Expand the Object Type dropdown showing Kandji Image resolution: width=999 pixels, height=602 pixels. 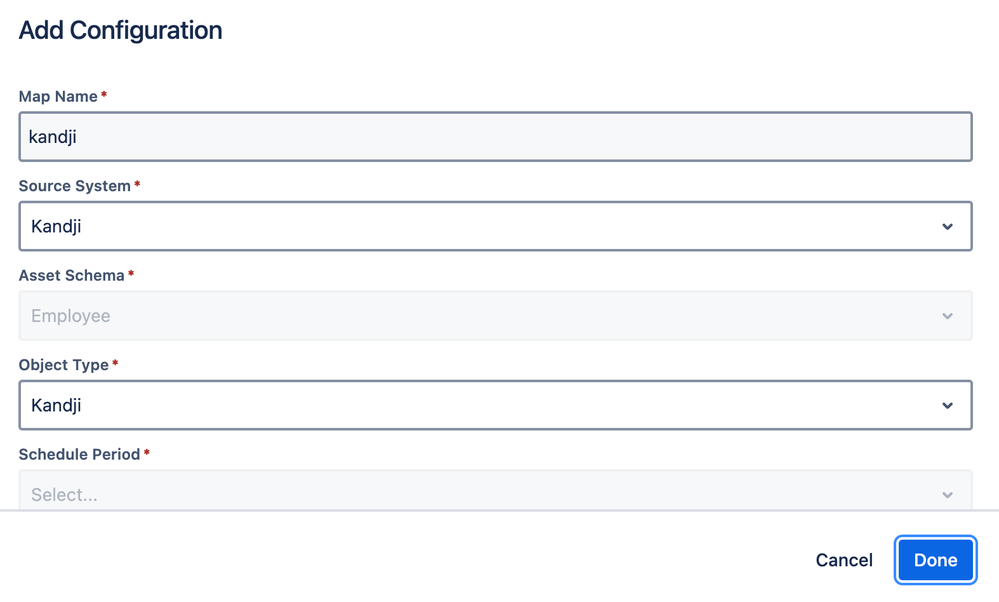(480, 406)
